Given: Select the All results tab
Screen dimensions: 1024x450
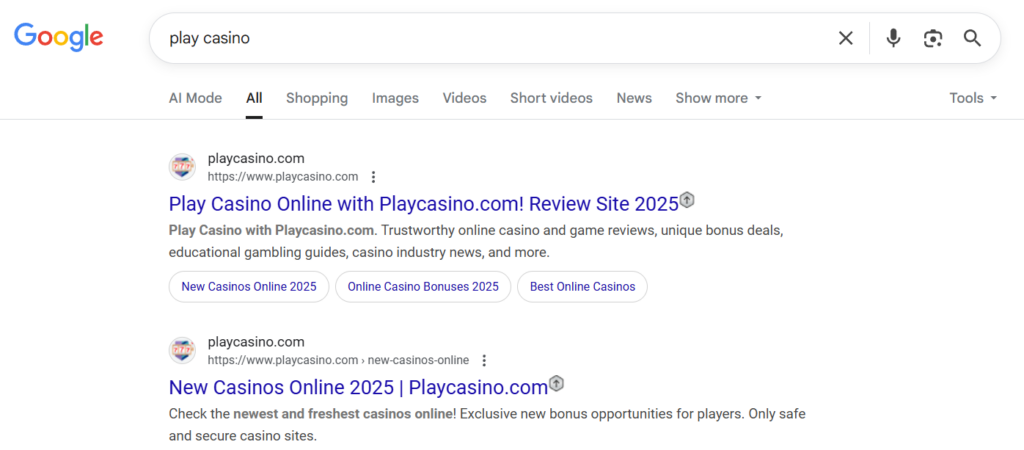Looking at the screenshot, I should pos(254,98).
